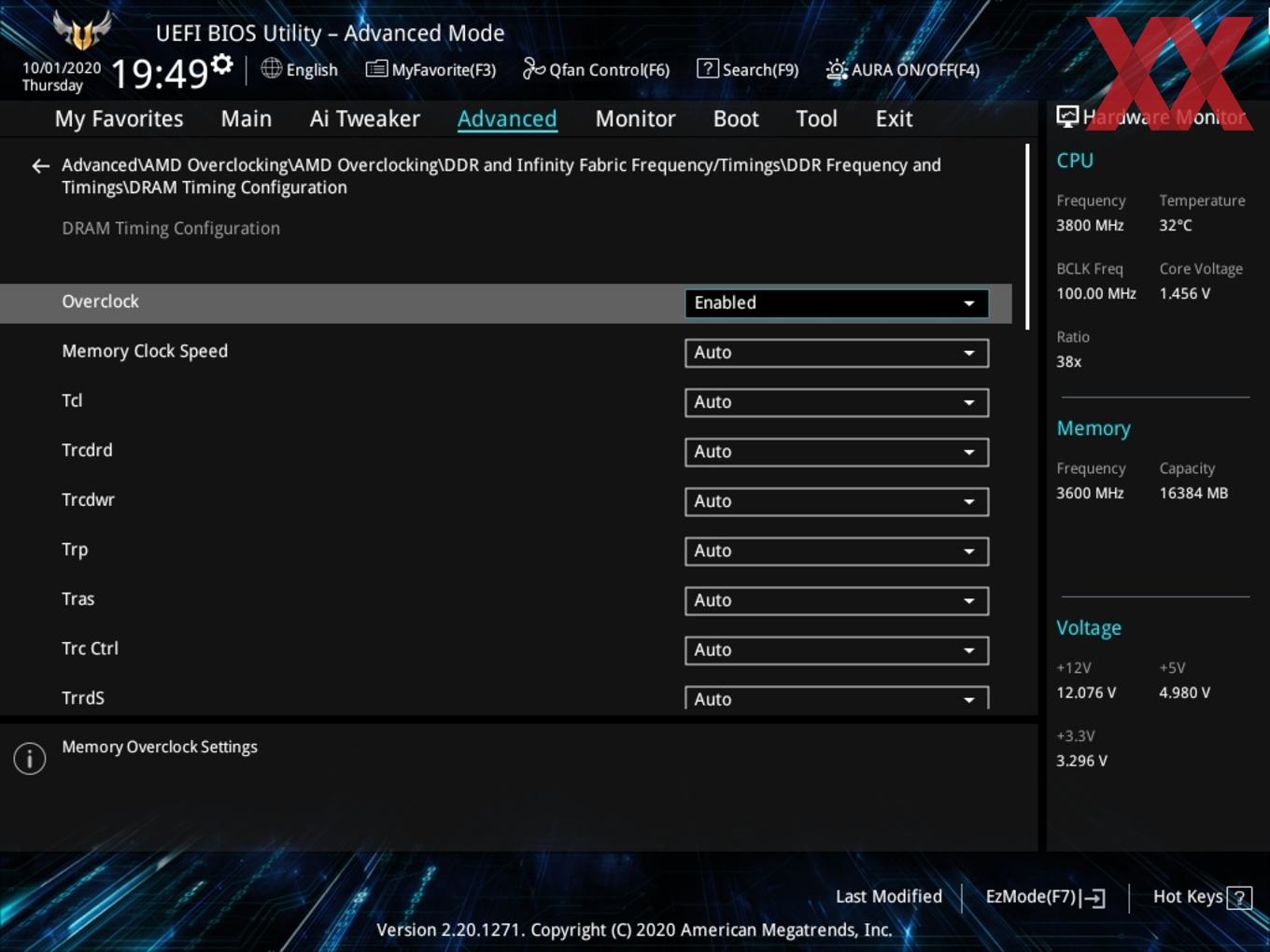Open the Trcdrd Auto dropdown
The height and width of the screenshot is (952, 1270).
pos(837,452)
